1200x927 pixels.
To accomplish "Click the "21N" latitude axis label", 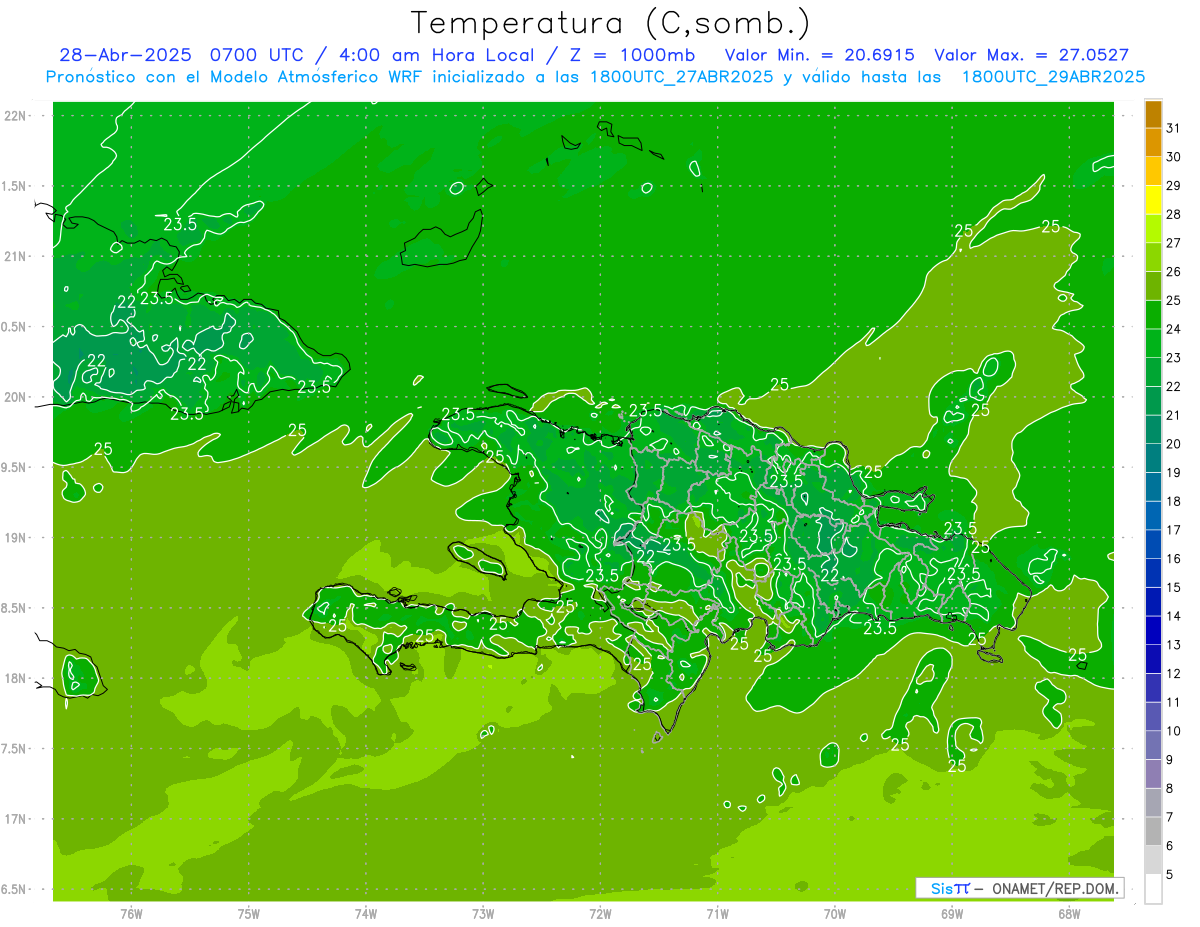I will pyautogui.click(x=16, y=256).
